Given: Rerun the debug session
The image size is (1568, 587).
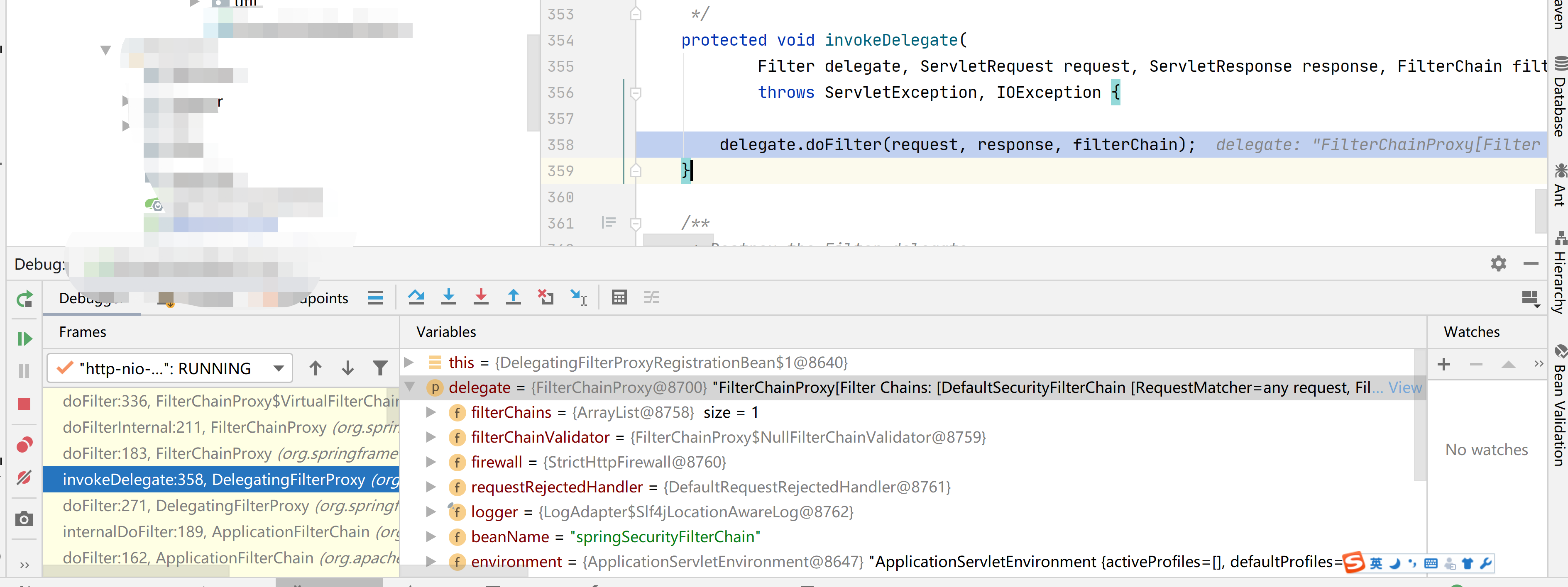Looking at the screenshot, I should 24,299.
